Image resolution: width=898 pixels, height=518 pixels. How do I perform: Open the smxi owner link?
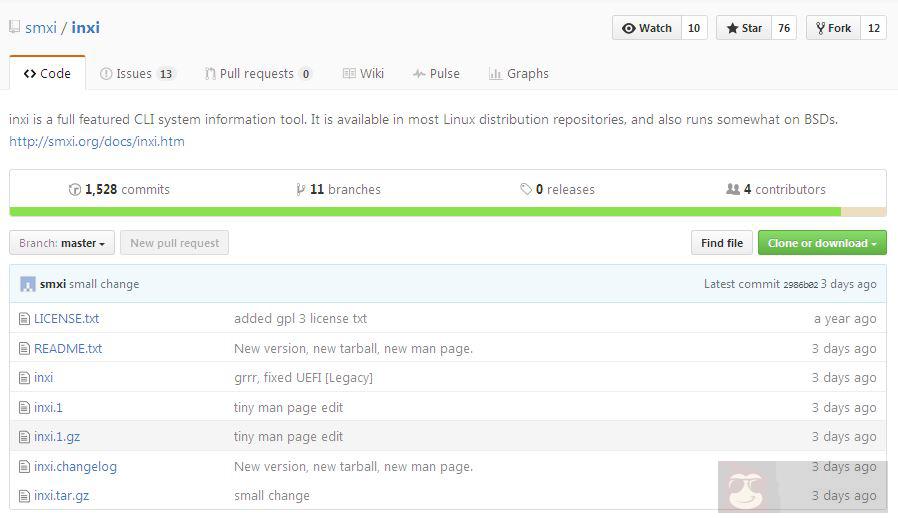click(41, 28)
